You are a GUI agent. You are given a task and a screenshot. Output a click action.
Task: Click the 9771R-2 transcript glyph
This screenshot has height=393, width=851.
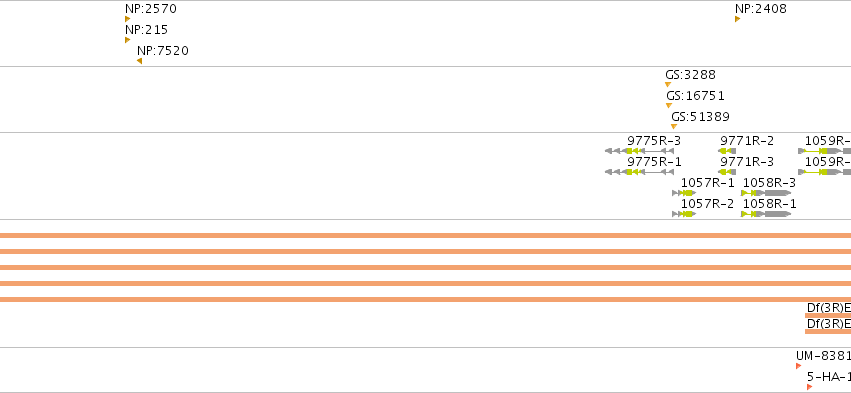pos(727,151)
